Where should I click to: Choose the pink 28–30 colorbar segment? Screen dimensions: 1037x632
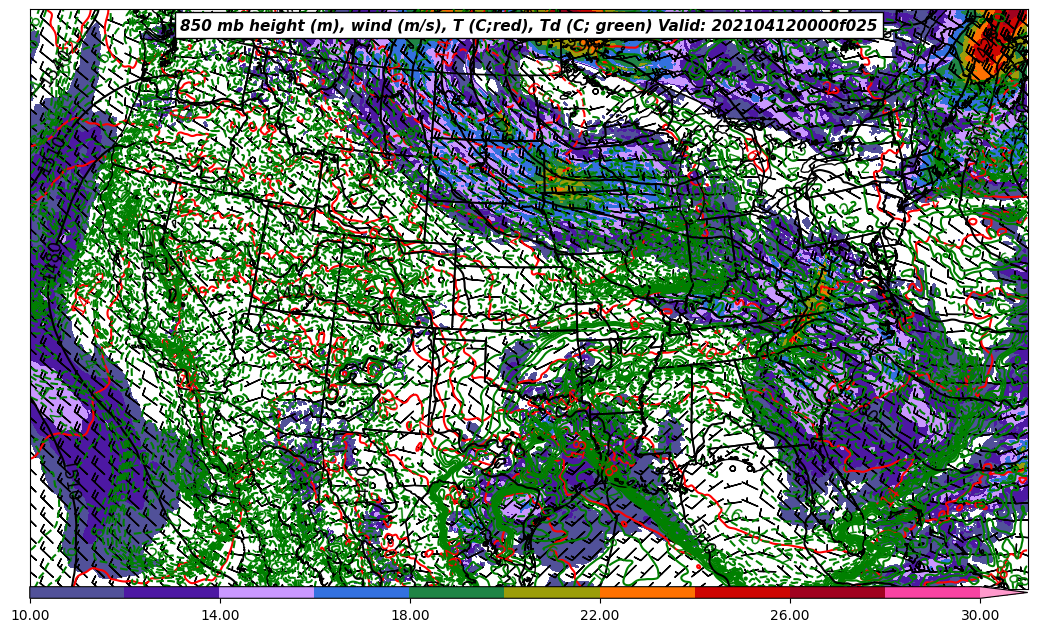932,592
